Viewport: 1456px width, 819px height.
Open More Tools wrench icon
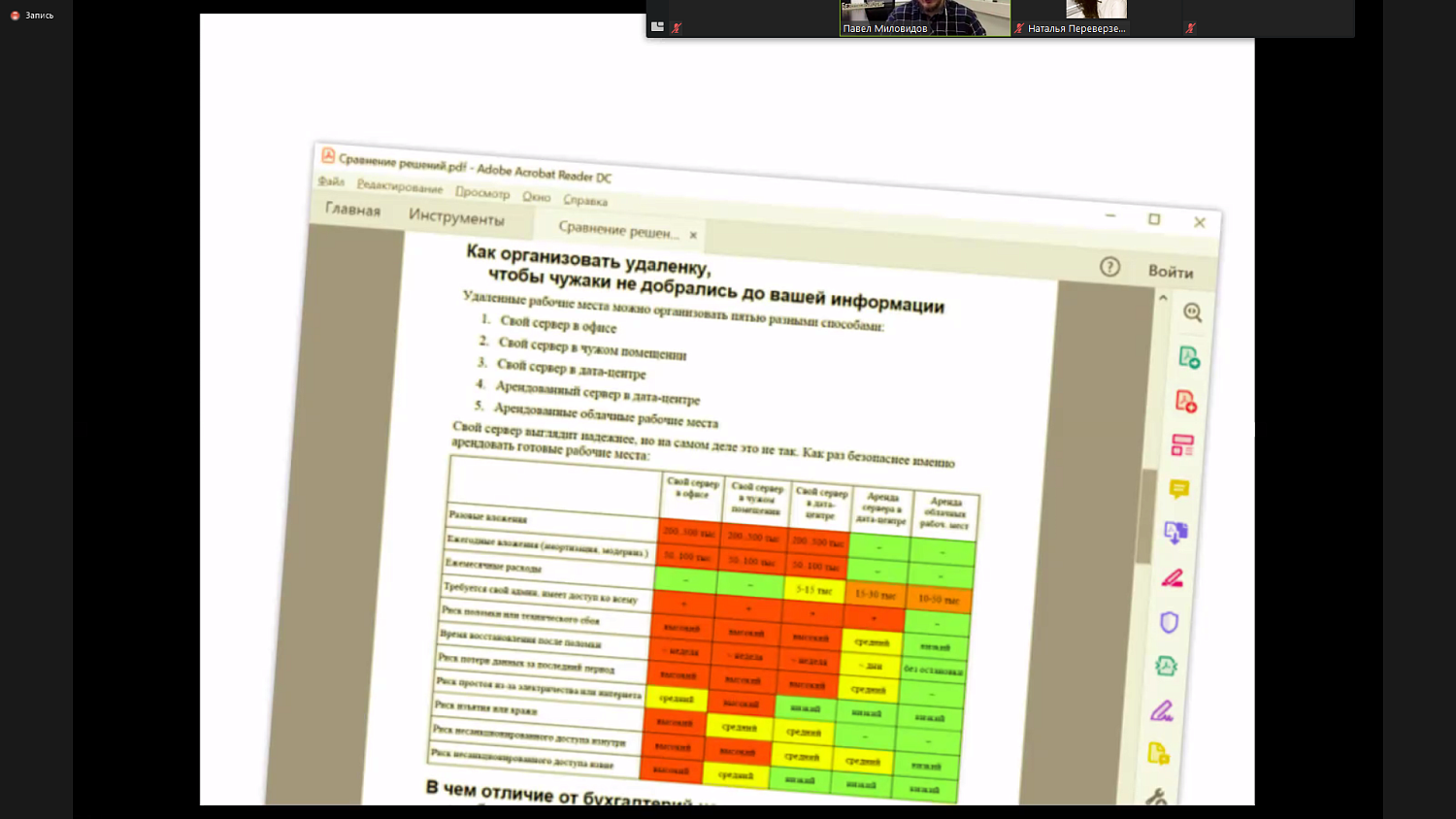[x=1155, y=797]
